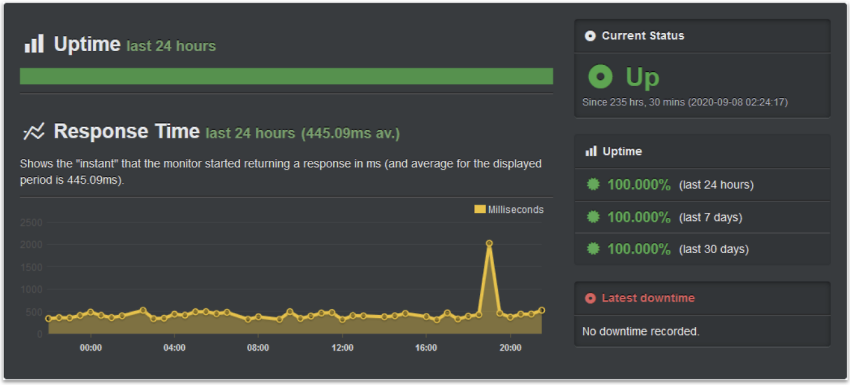
Task: Click the 1500 y-axis label
Action: pos(31,267)
